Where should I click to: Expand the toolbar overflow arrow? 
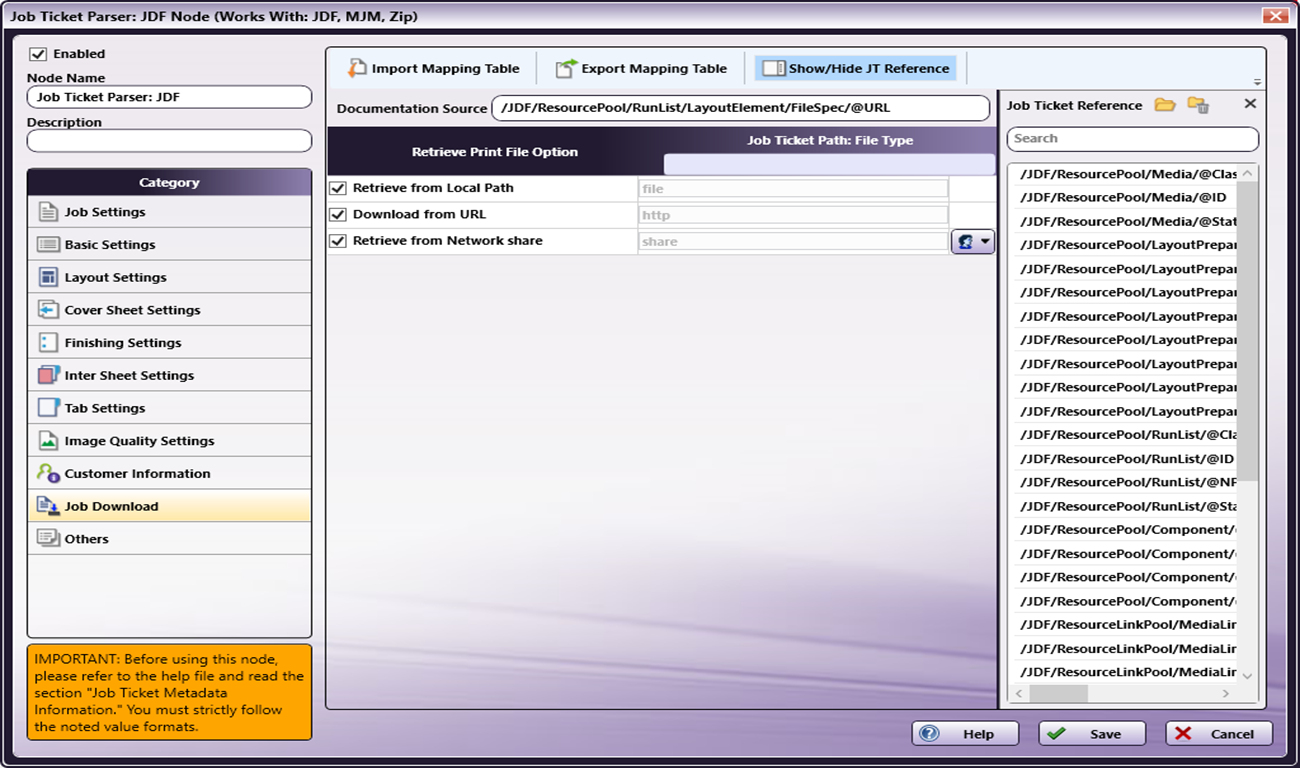1257,83
